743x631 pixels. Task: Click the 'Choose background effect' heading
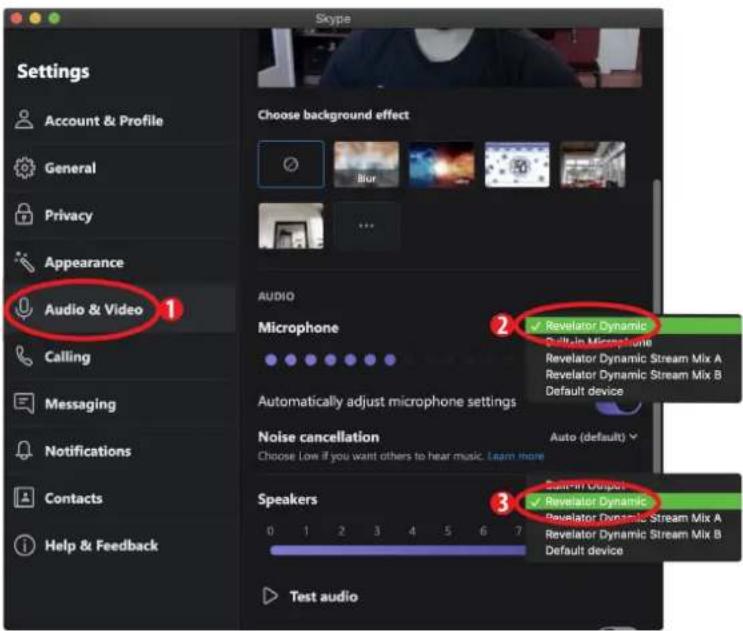tap(333, 115)
